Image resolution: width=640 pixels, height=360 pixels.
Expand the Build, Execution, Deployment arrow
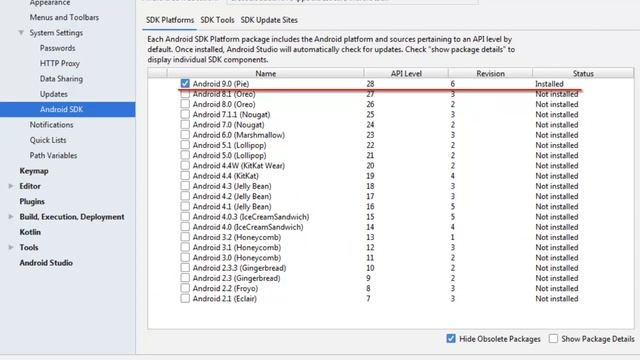(x=11, y=216)
